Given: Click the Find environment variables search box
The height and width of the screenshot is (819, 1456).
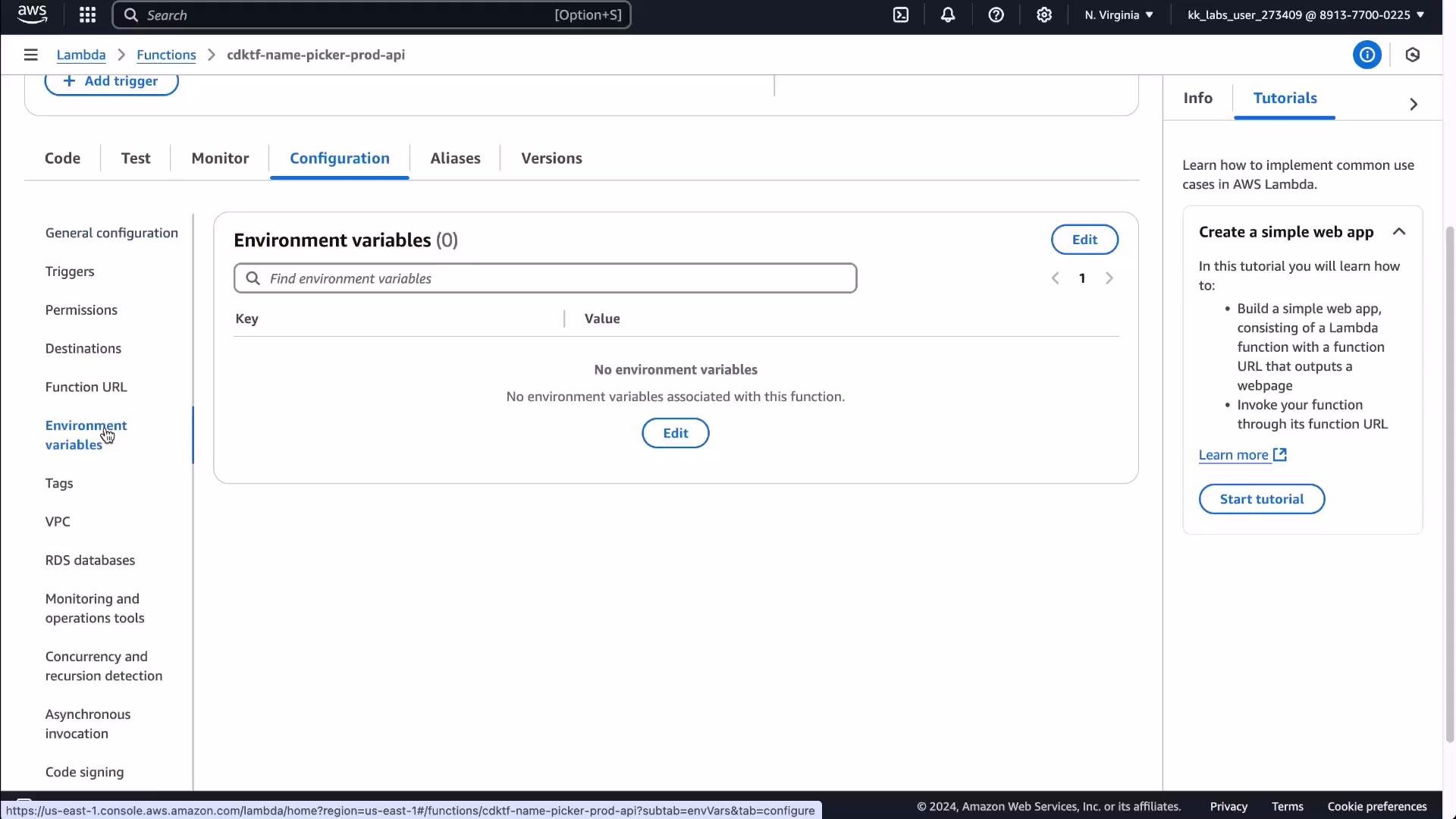Looking at the screenshot, I should point(545,278).
